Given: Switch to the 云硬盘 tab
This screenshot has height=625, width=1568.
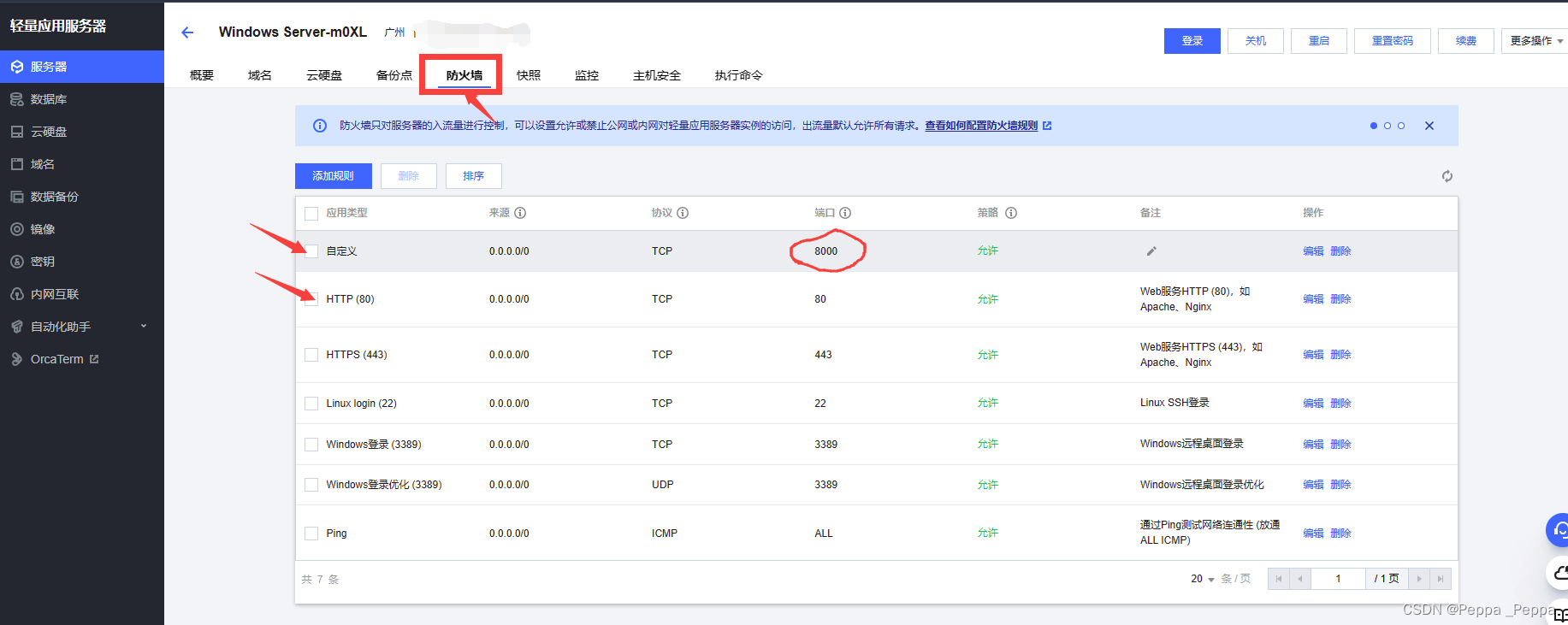Looking at the screenshot, I should coord(324,75).
